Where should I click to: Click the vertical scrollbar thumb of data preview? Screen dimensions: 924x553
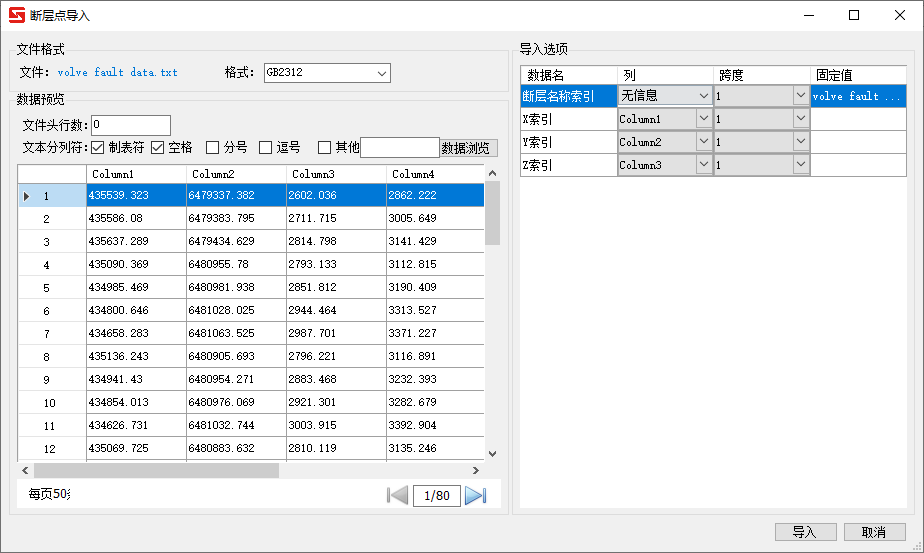[x=493, y=213]
